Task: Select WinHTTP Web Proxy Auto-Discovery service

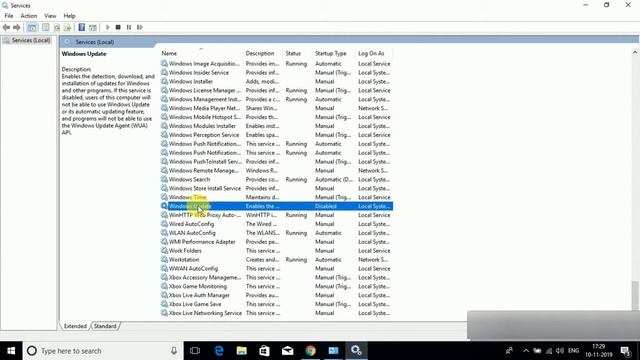Action: point(276,215)
